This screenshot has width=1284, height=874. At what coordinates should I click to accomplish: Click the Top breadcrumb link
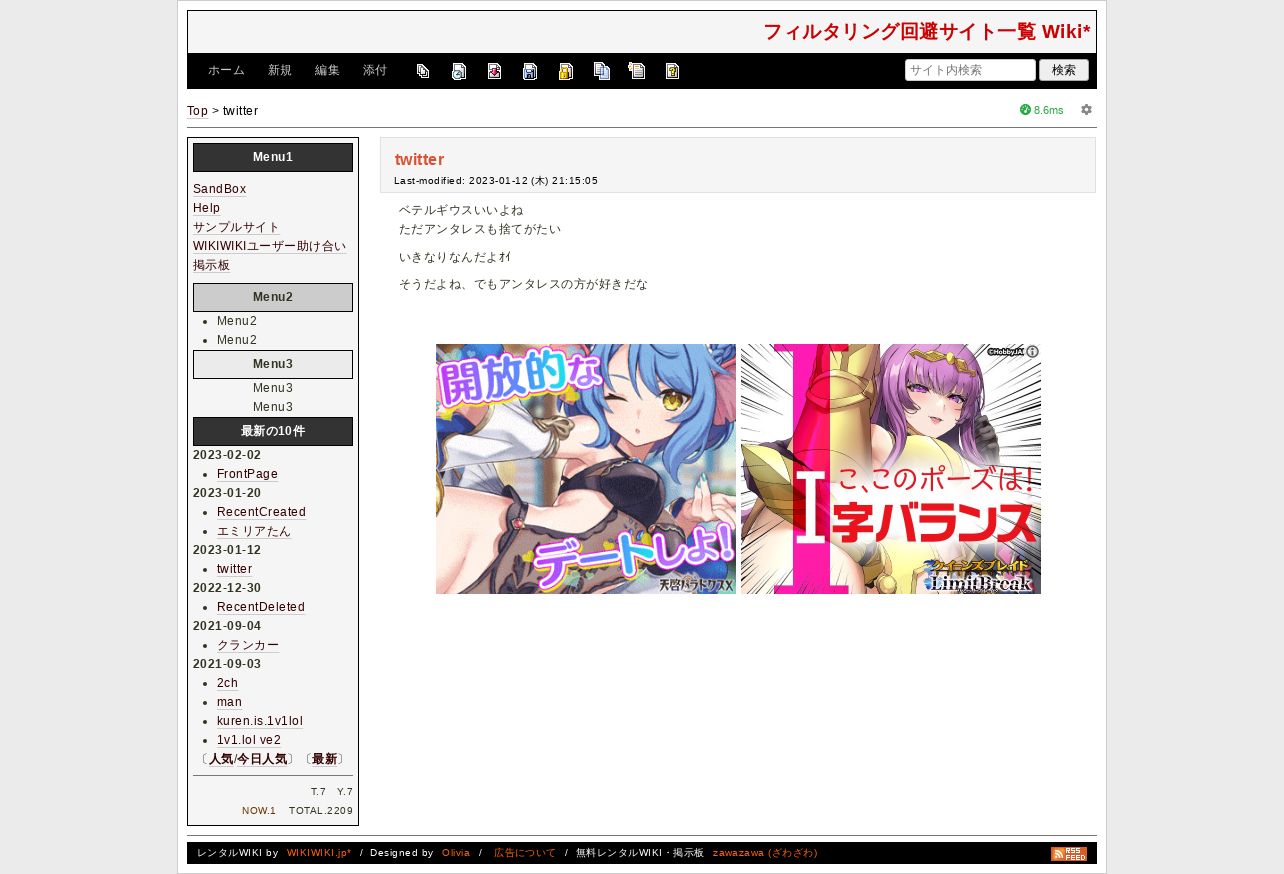pos(197,111)
